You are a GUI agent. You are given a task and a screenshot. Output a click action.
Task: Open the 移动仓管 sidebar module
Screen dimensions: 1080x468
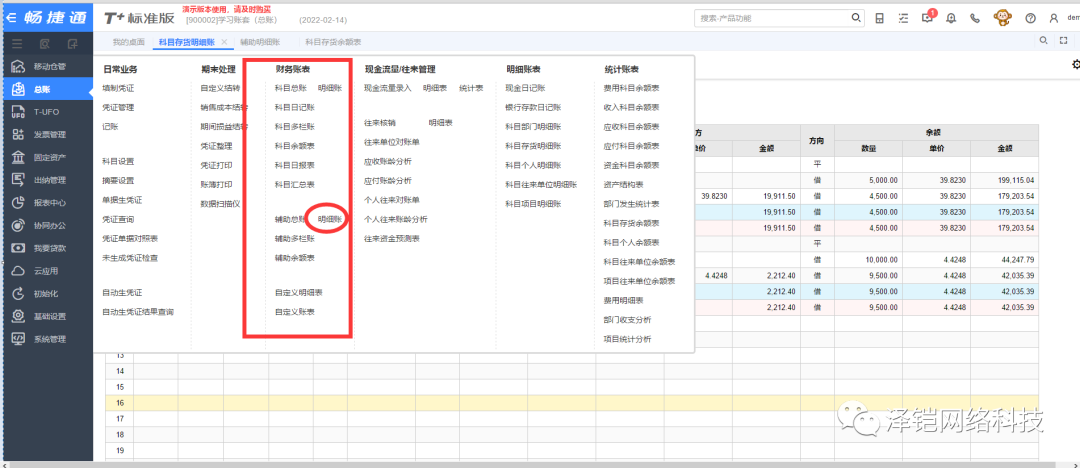pos(48,66)
